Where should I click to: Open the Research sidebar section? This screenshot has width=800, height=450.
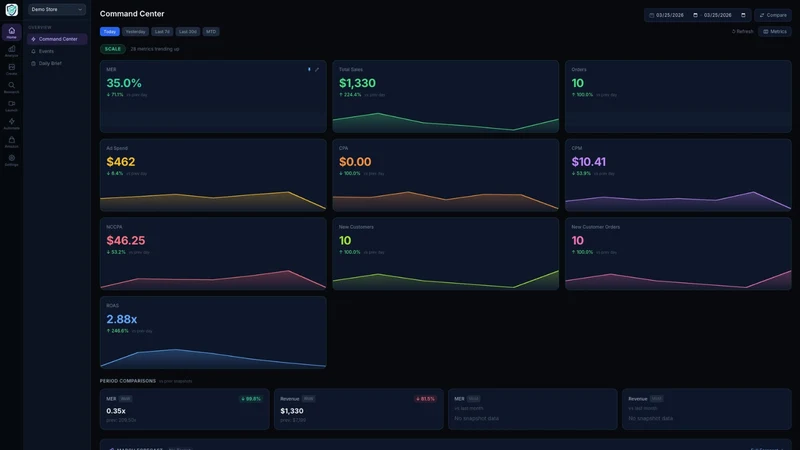point(11,88)
